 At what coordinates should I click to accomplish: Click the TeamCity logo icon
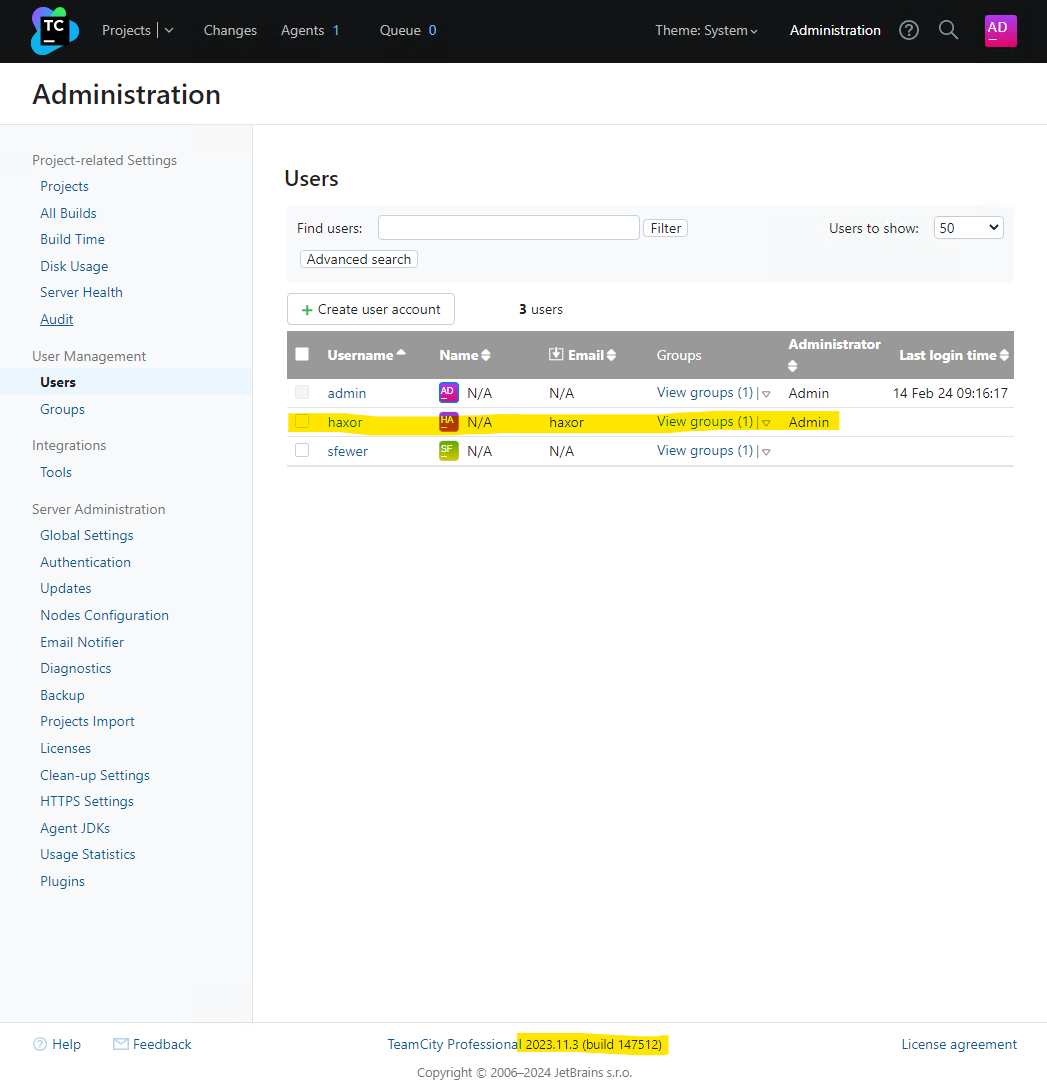53,30
